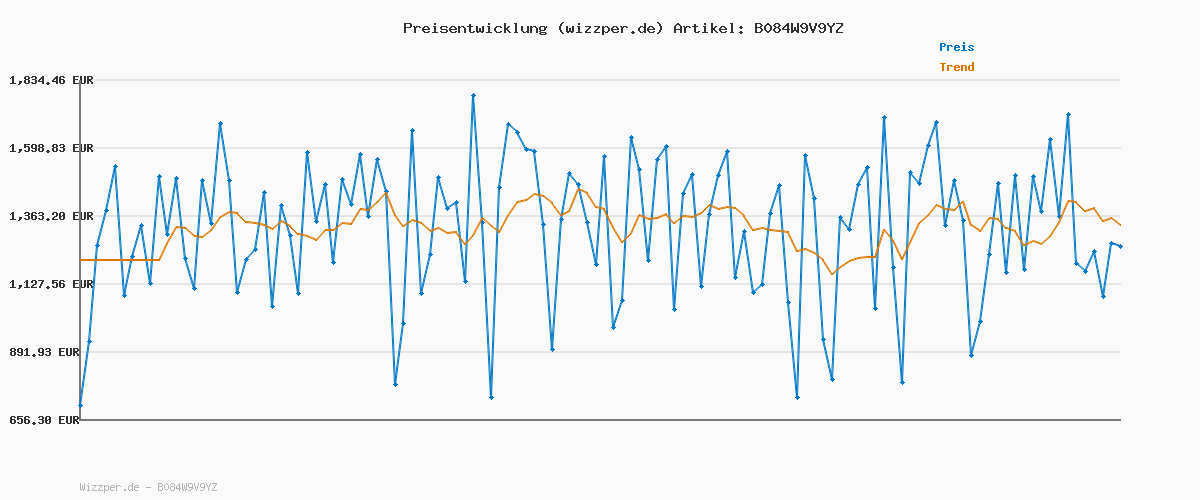Click the right end of the orange trend line
The width and height of the screenshot is (1200, 500).
[x=1120, y=225]
